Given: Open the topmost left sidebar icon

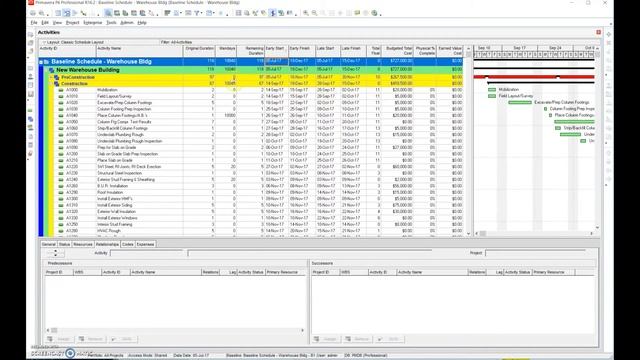Looking at the screenshot, I should [31, 34].
